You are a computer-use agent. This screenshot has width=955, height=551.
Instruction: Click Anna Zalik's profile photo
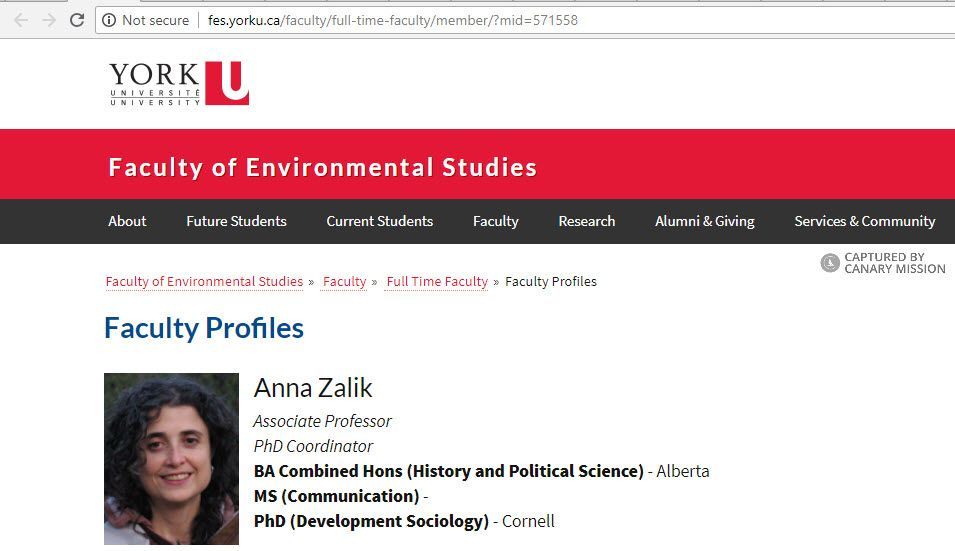tap(171, 458)
